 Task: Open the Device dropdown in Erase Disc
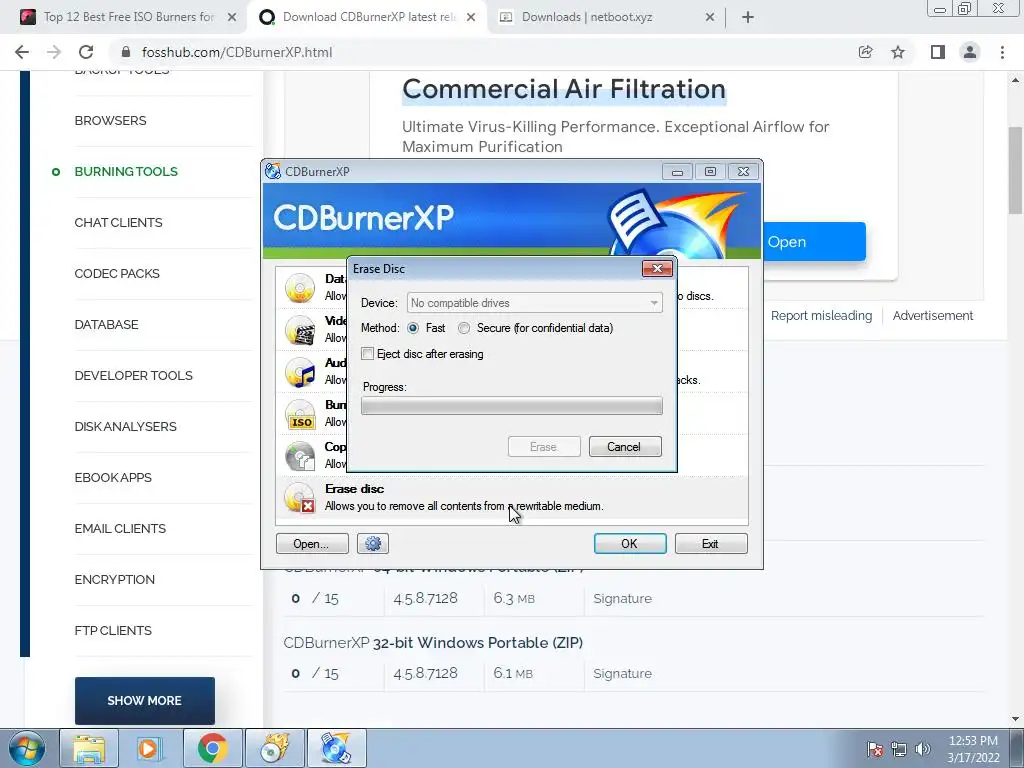[x=534, y=302]
